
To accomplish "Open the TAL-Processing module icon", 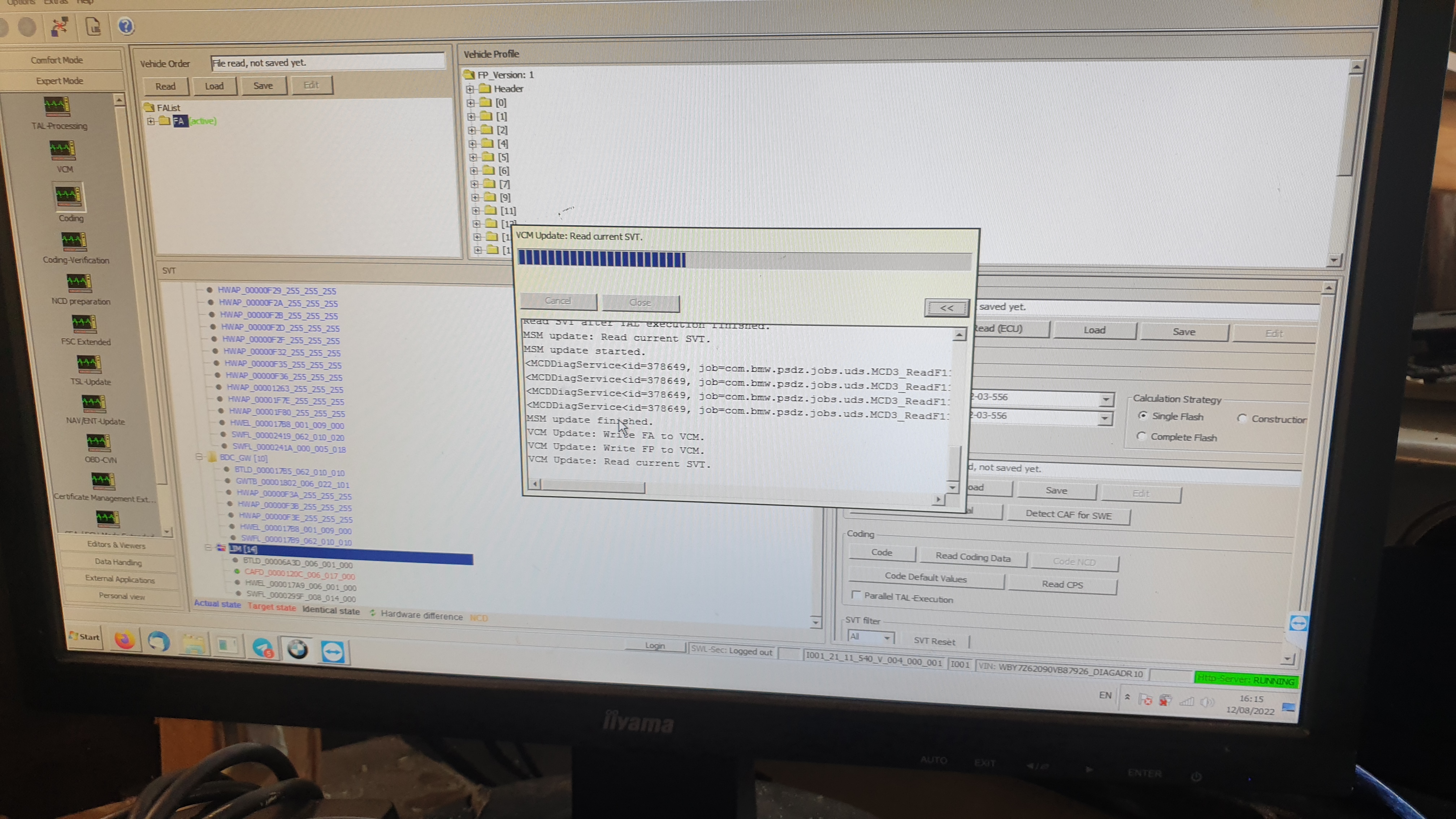I will point(57,106).
